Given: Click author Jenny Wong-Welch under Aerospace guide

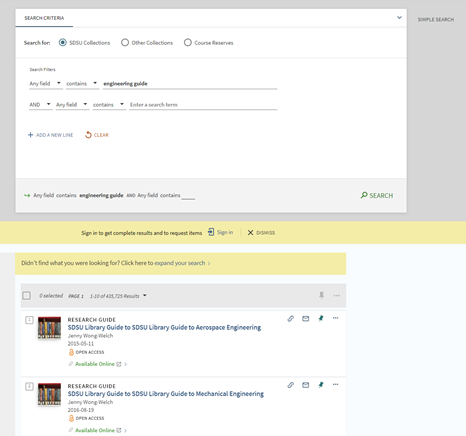Looking at the screenshot, I should pos(90,336).
